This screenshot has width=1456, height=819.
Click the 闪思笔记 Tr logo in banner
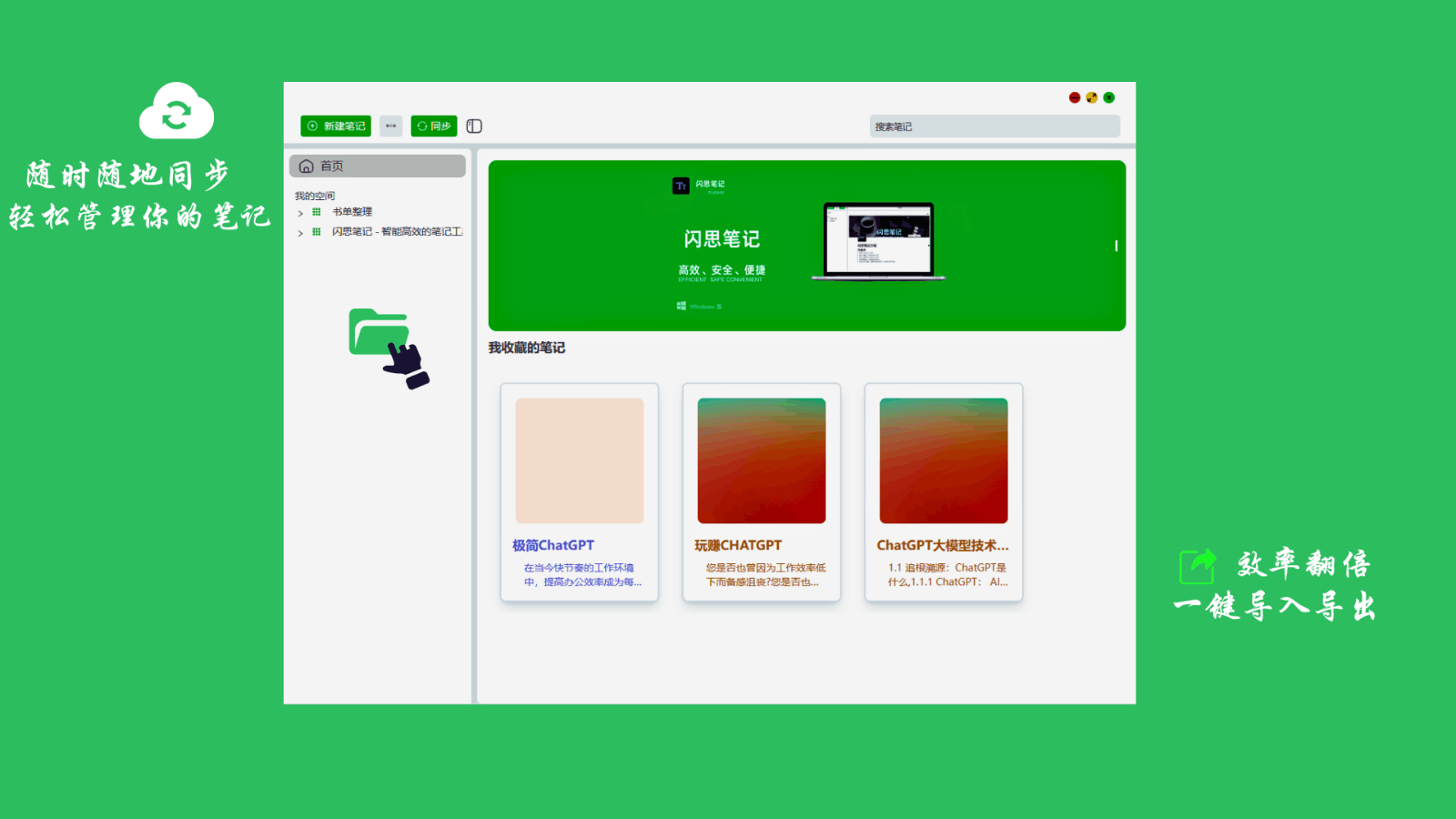(681, 186)
